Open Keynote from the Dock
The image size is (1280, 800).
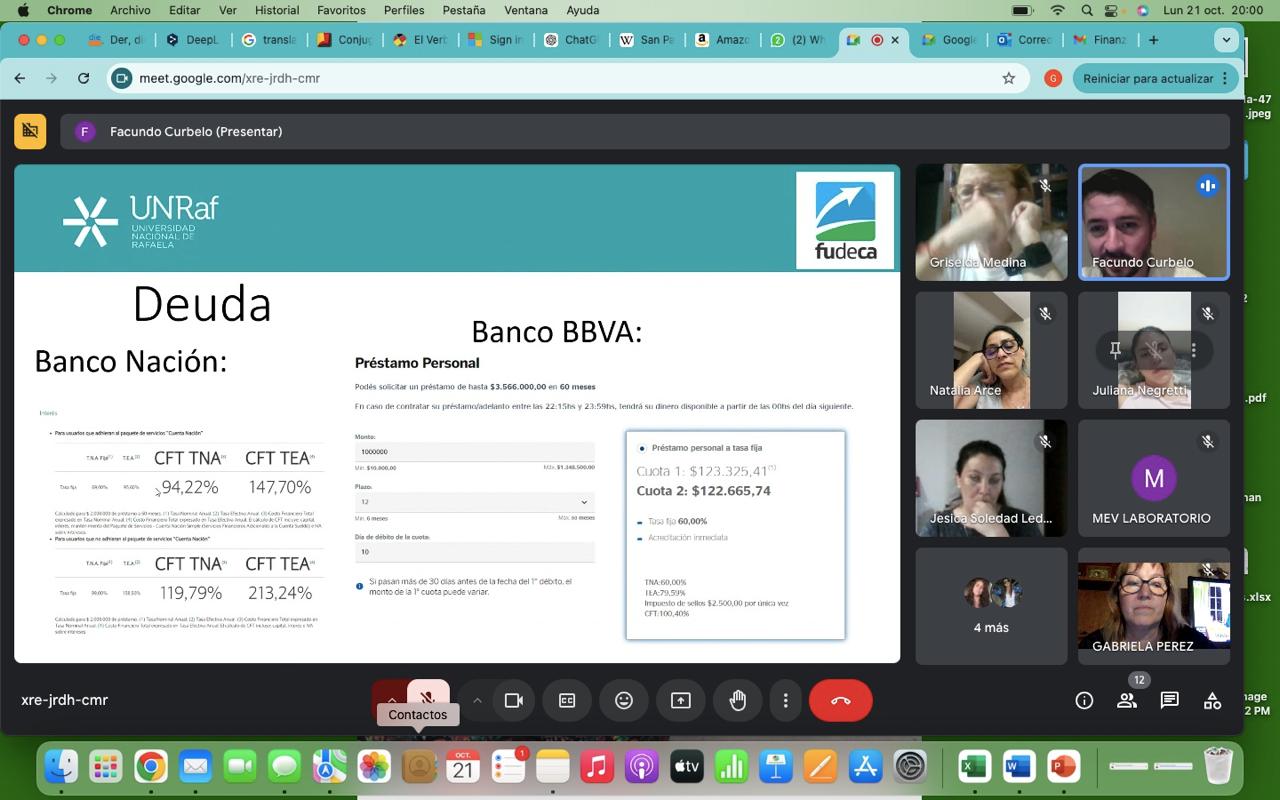[x=776, y=767]
